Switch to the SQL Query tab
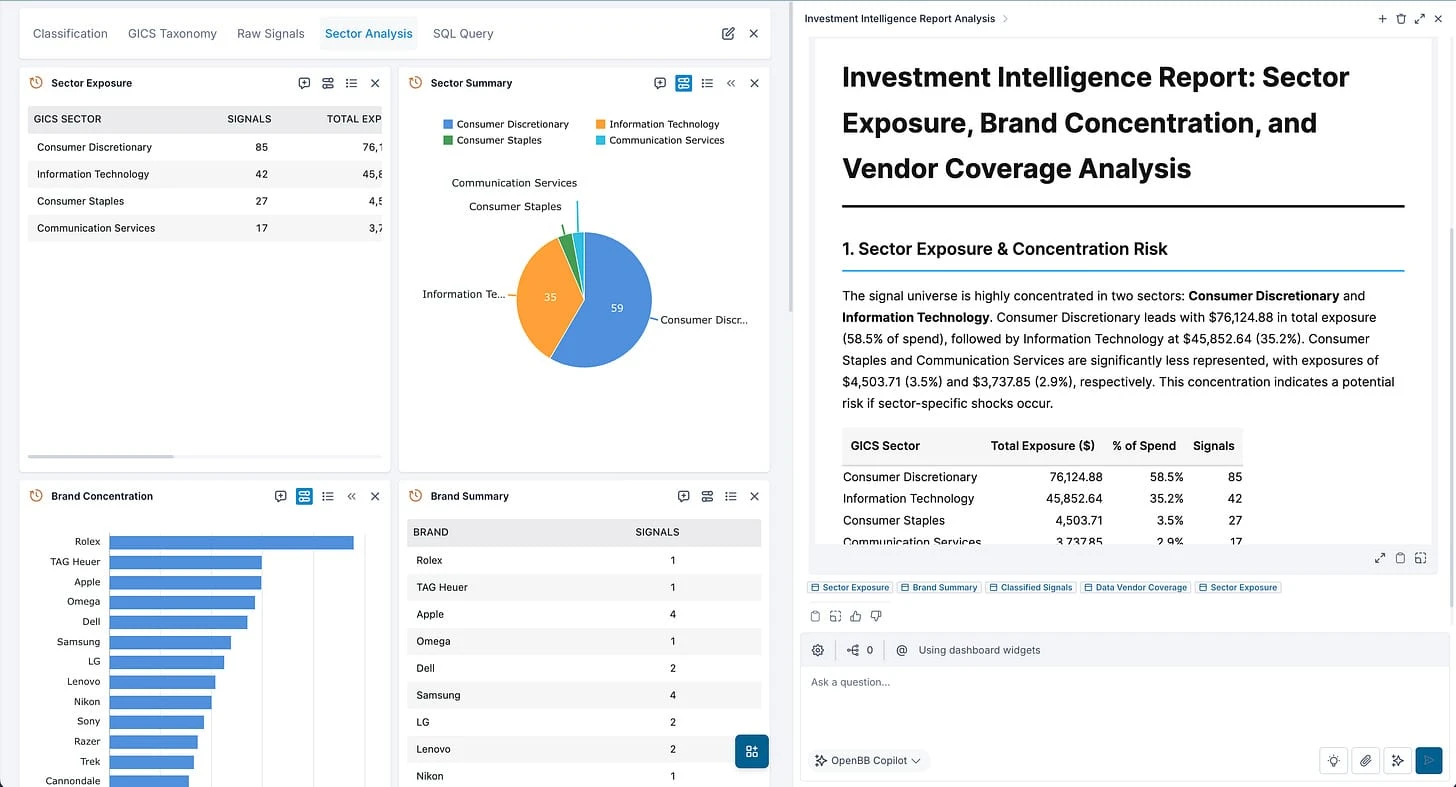The width and height of the screenshot is (1456, 787). tap(462, 33)
